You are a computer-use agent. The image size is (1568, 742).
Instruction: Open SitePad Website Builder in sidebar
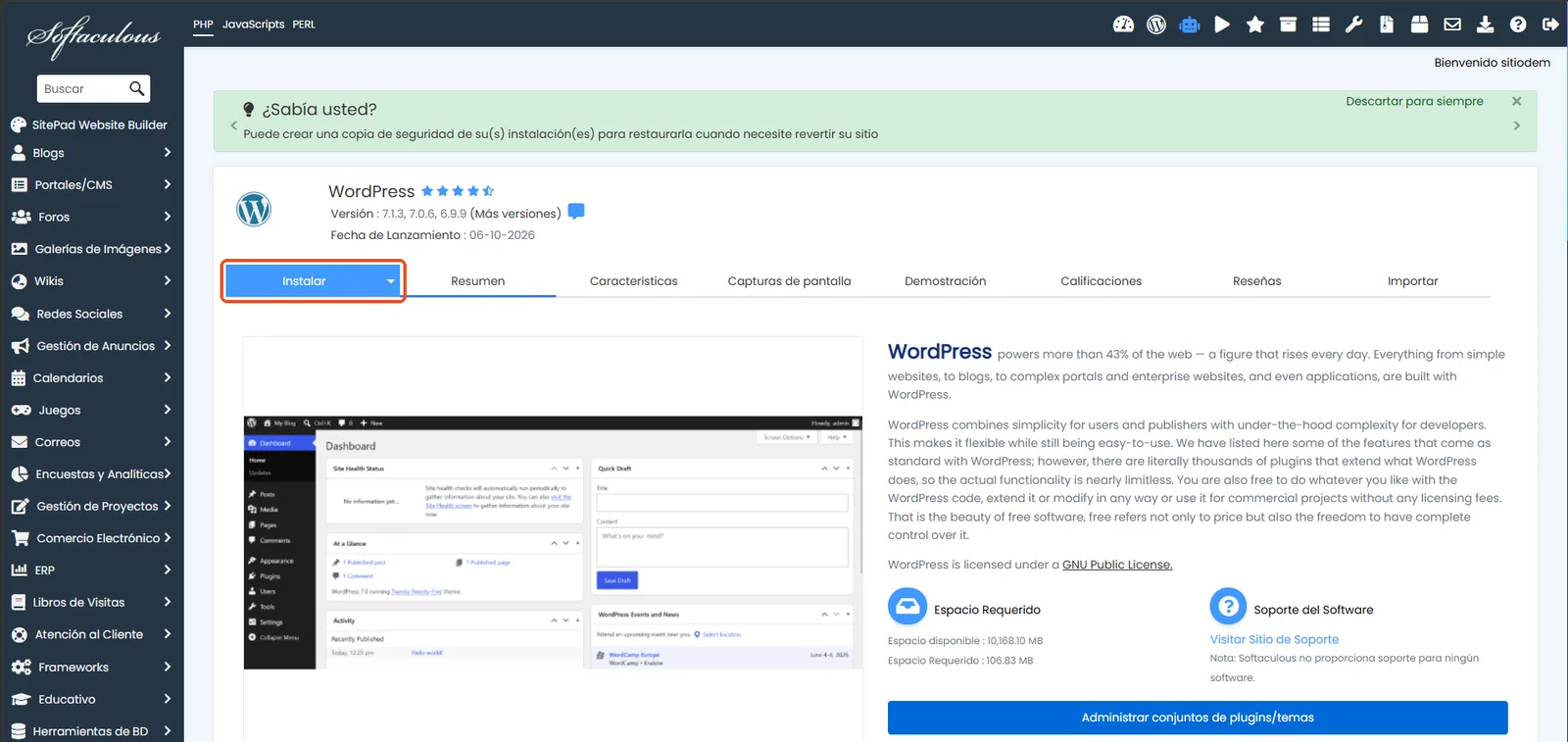point(91,124)
